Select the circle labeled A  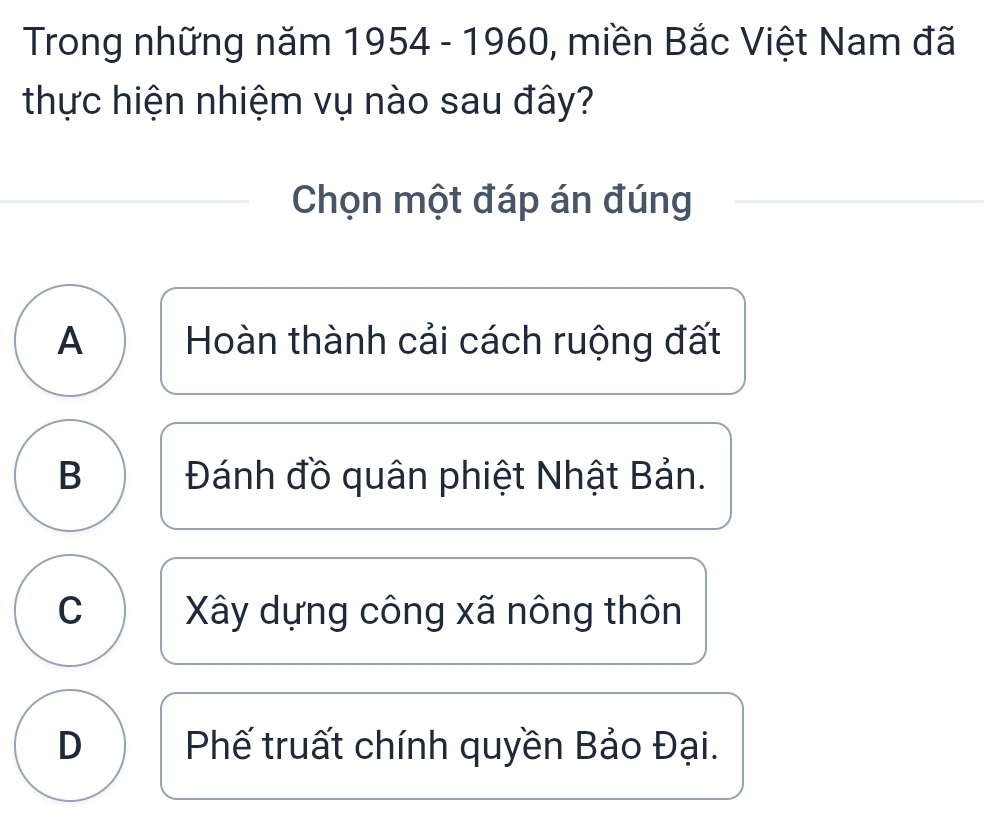(x=70, y=341)
